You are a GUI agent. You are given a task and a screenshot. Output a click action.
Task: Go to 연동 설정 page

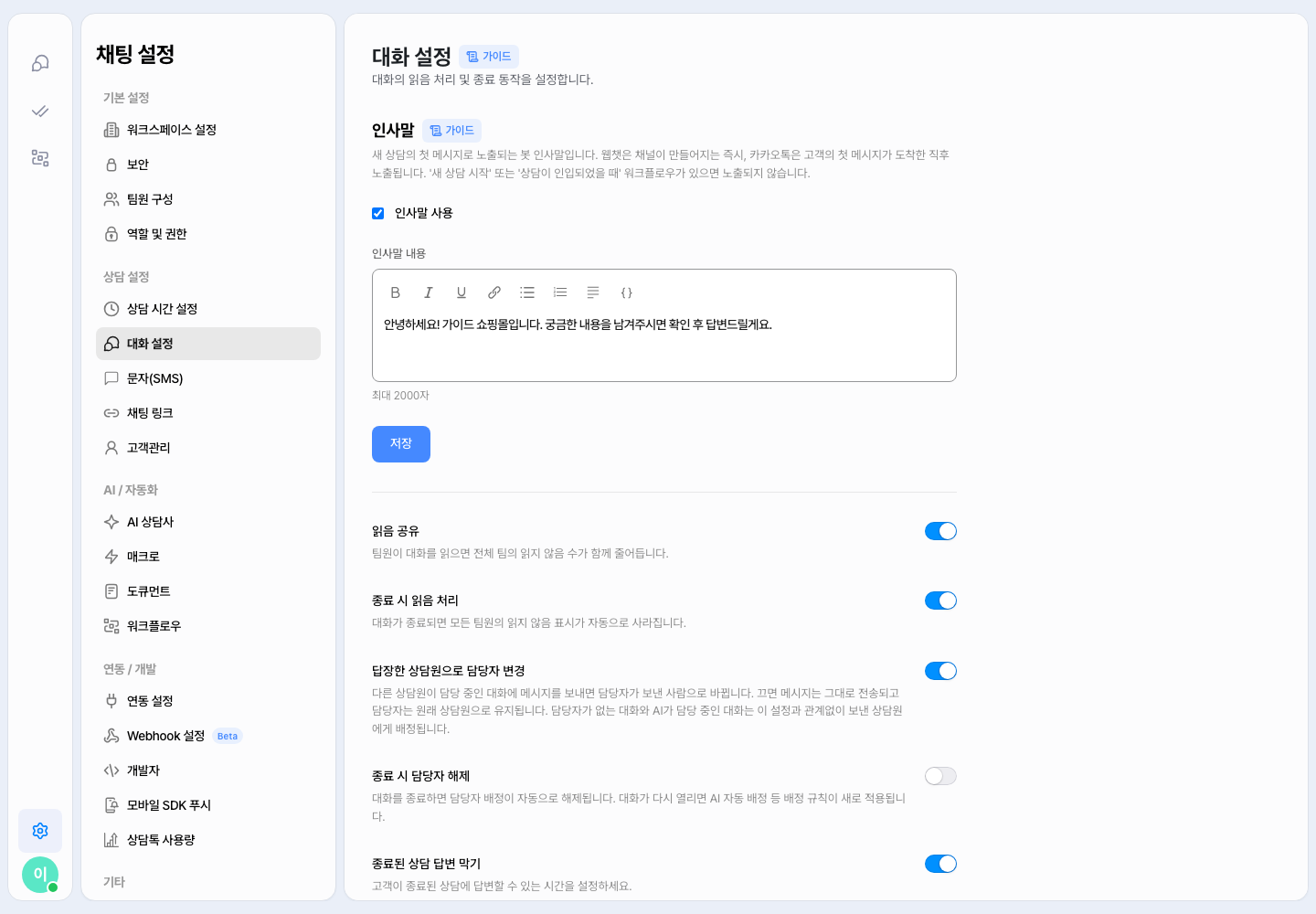(208, 701)
